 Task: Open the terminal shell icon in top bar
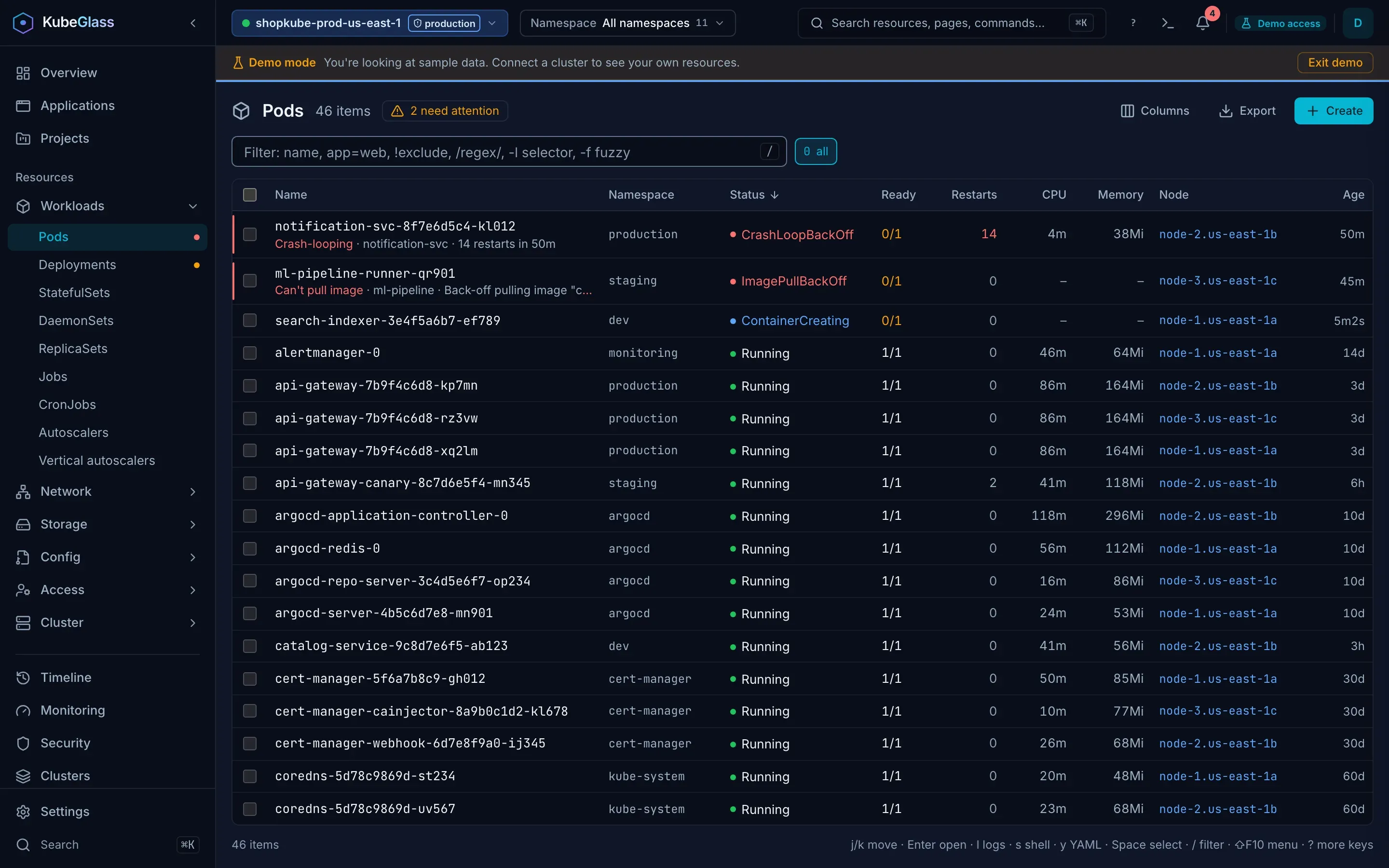pos(1168,23)
